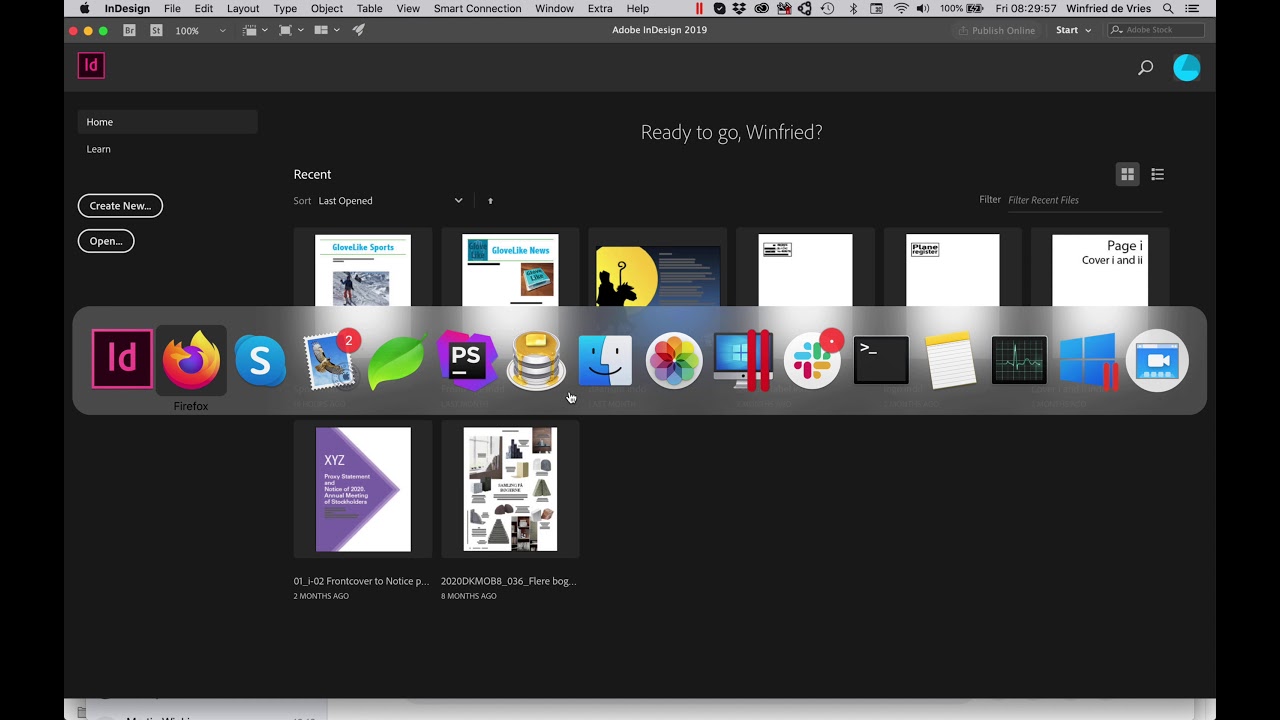Open the Windows virtual machine Dock icon
The height and width of the screenshot is (720, 1280).
click(x=1088, y=360)
